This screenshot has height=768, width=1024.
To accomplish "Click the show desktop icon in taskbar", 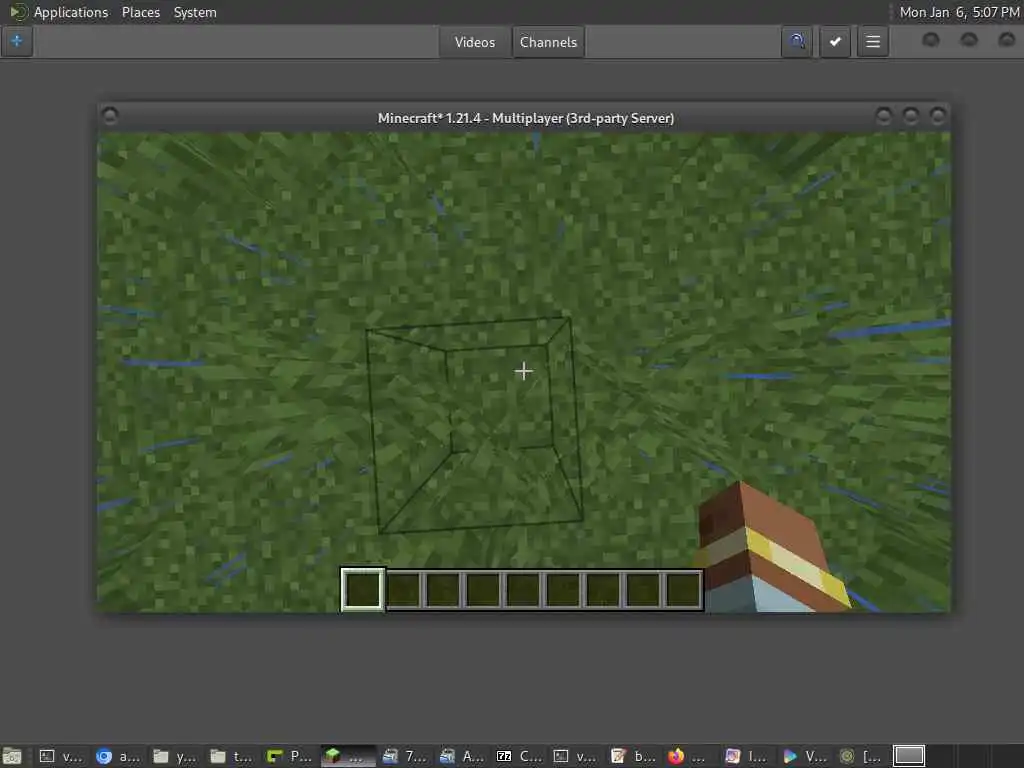I will 12,756.
